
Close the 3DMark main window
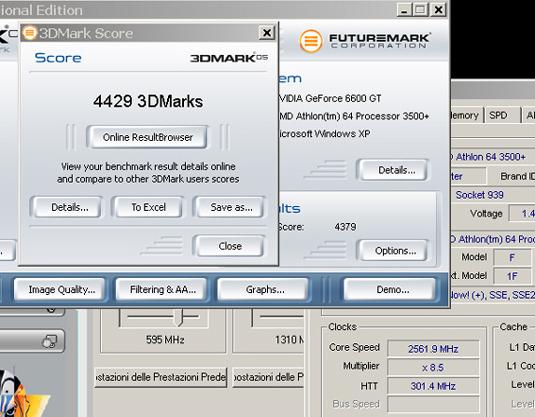438,10
